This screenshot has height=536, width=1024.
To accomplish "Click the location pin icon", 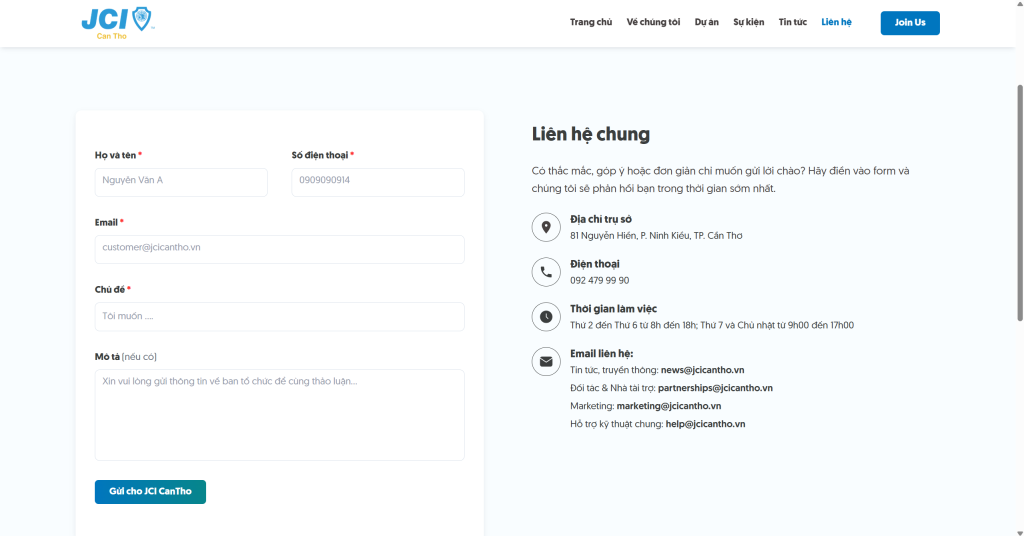I will 546,227.
